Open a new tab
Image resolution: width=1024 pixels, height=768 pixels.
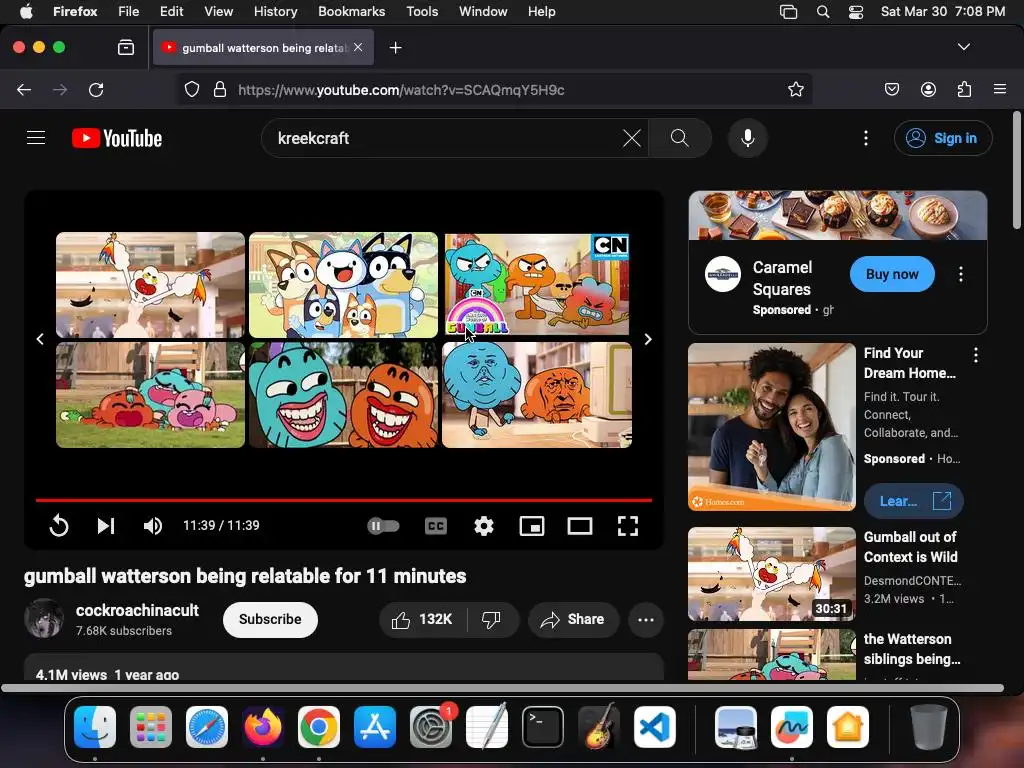tap(395, 48)
